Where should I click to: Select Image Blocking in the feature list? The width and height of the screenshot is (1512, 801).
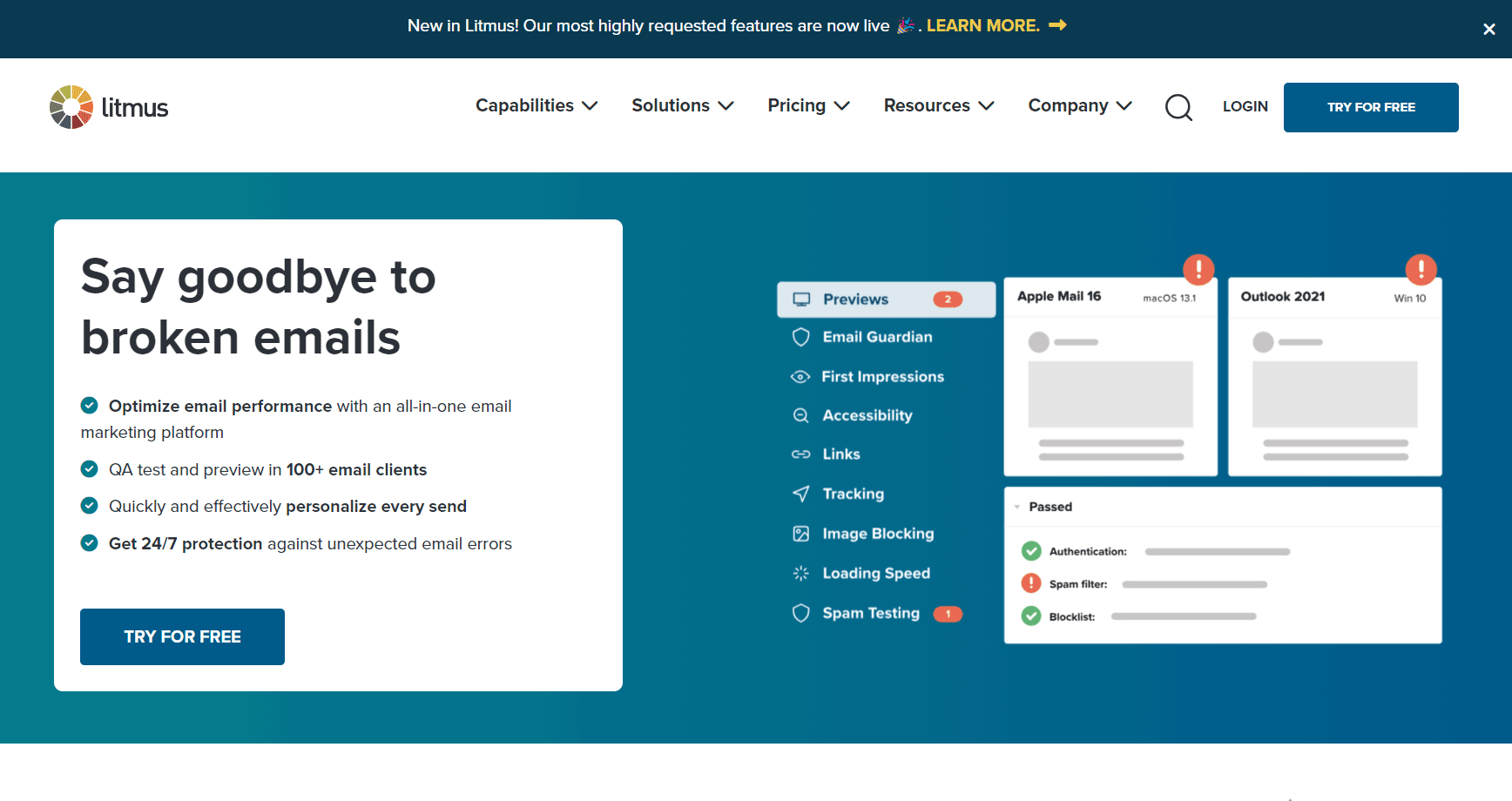tap(878, 534)
